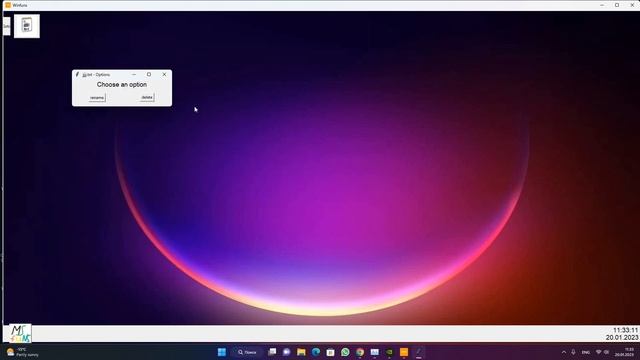Click the MS Films logo icon
Screen dimensions: 640x360
[20, 333]
